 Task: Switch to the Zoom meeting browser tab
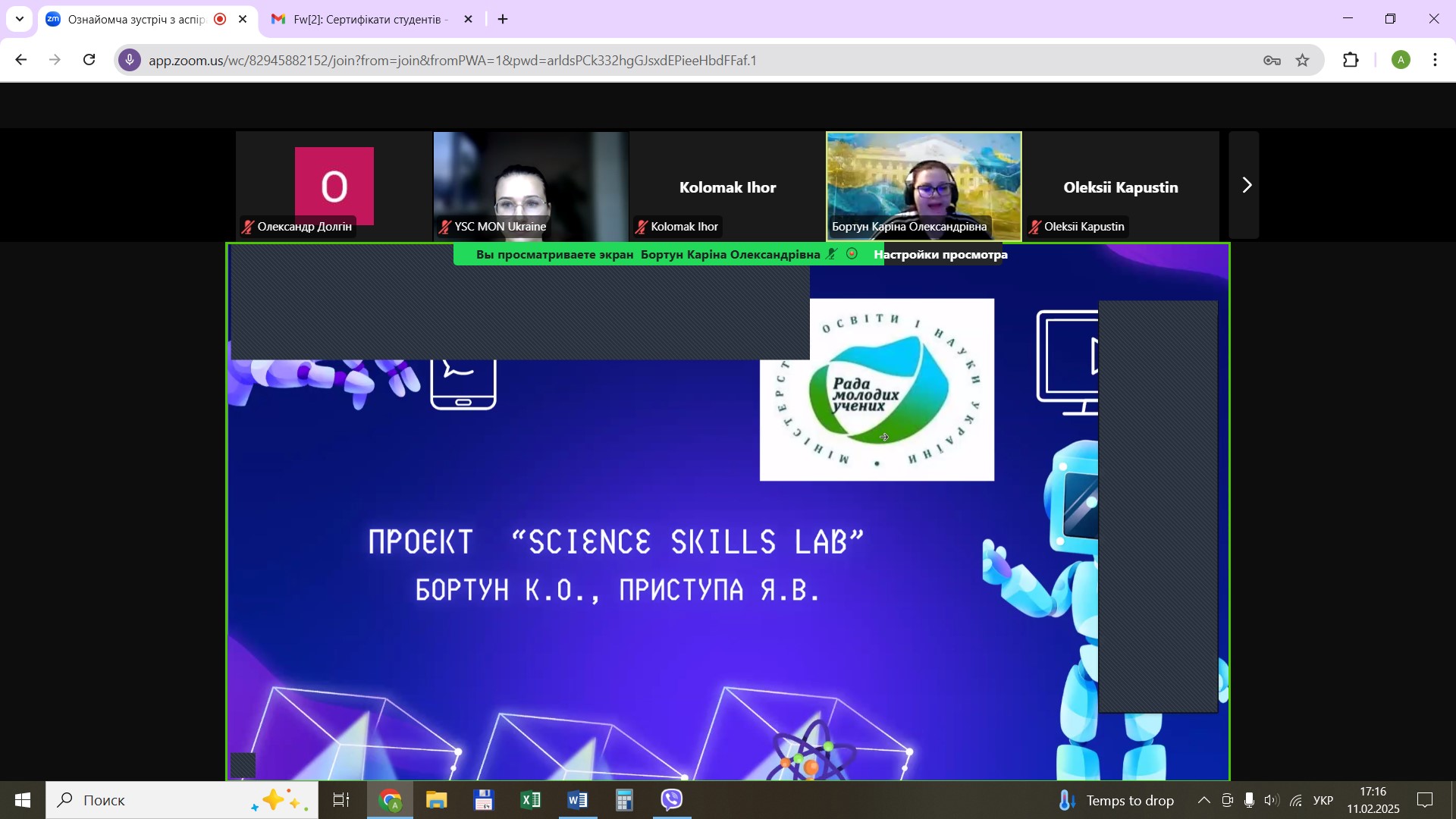[136, 20]
